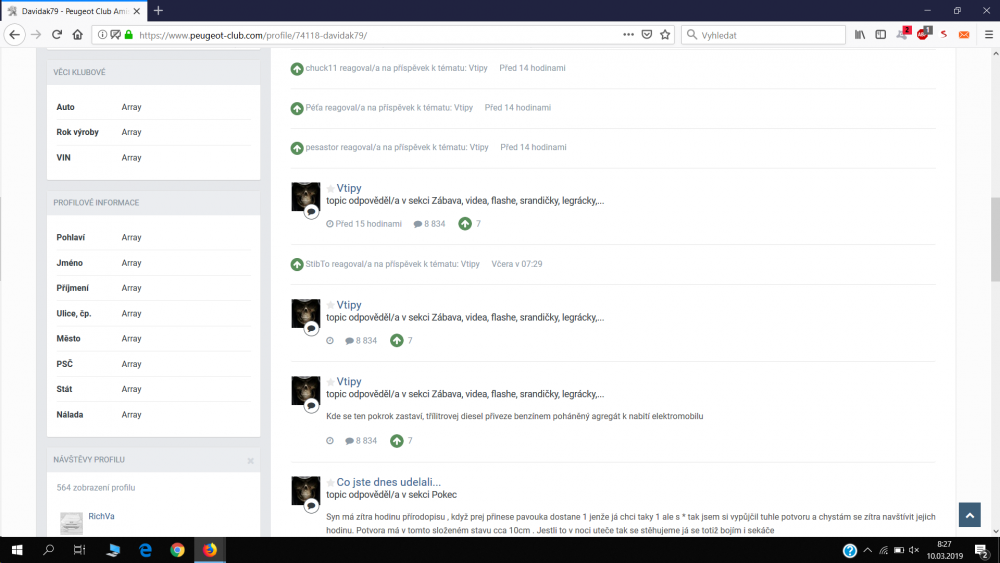Open Windows taskbar search
Image resolution: width=1000 pixels, height=563 pixels.
tap(48, 550)
